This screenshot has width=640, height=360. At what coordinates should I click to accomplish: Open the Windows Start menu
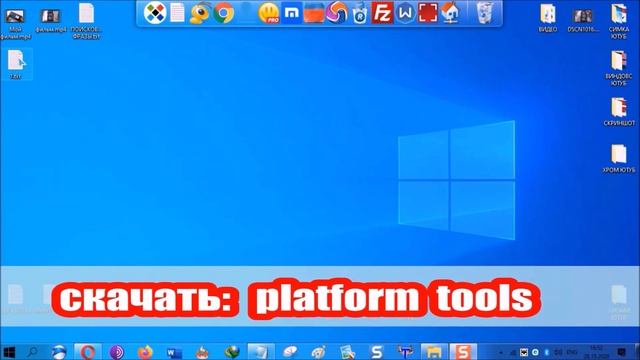9,352
